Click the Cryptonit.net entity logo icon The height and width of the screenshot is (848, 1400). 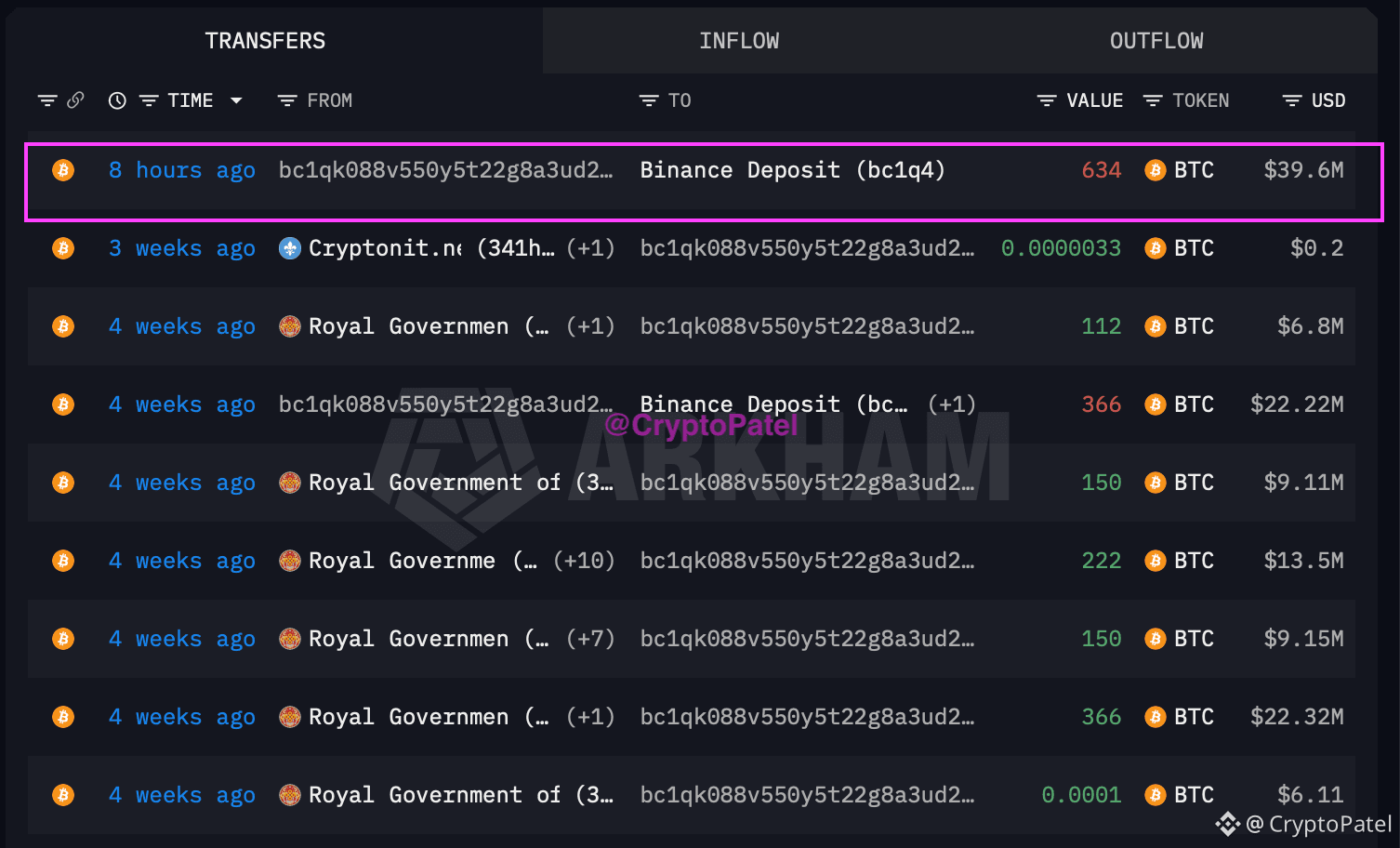point(290,248)
